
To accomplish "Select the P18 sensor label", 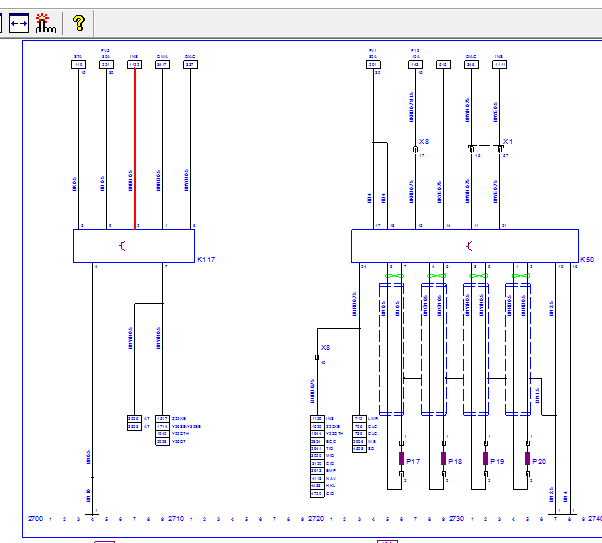I will 455,462.
